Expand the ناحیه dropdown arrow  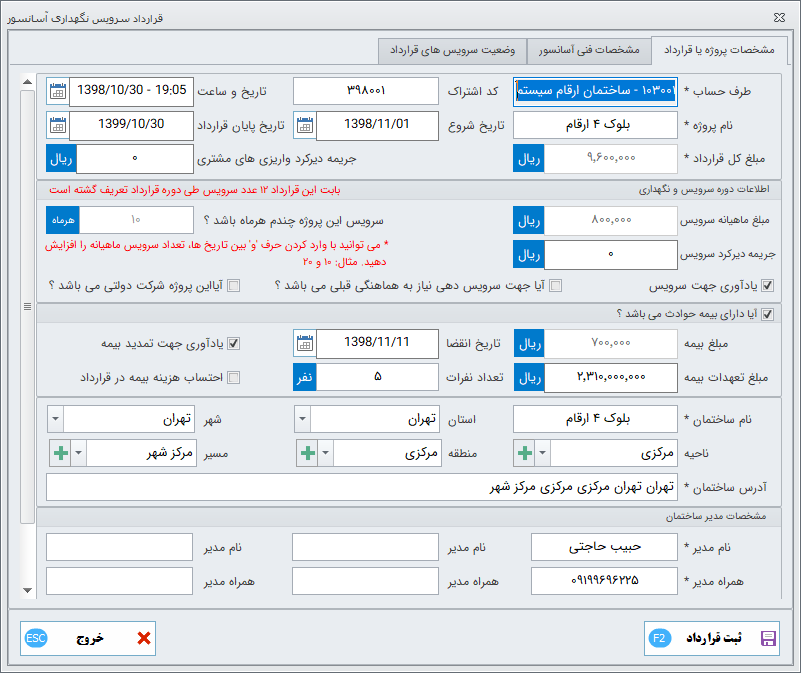click(x=543, y=453)
